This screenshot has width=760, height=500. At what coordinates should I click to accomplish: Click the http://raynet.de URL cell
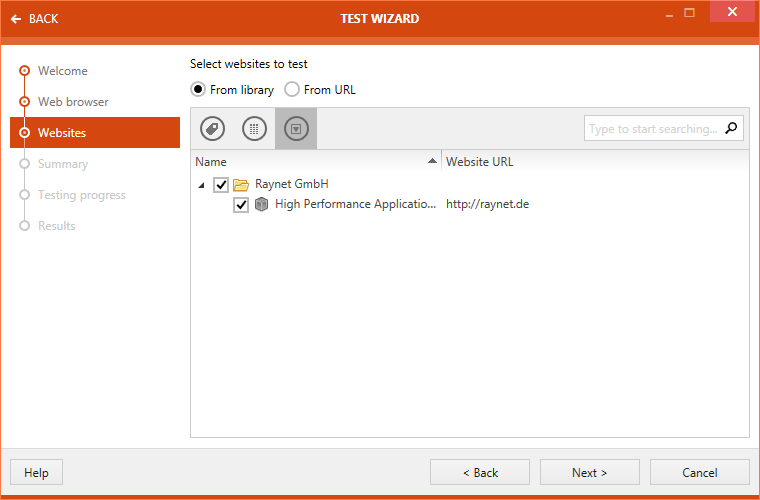click(x=488, y=204)
